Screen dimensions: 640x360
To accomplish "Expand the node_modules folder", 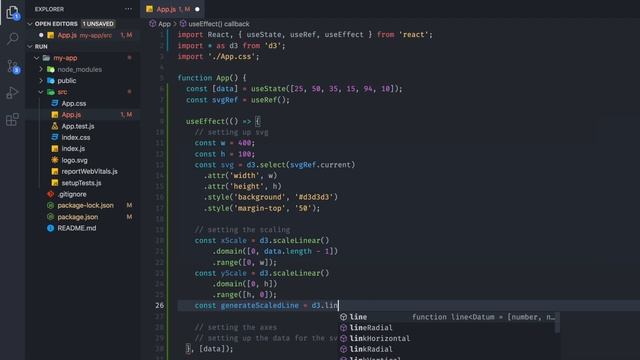I will coord(41,69).
